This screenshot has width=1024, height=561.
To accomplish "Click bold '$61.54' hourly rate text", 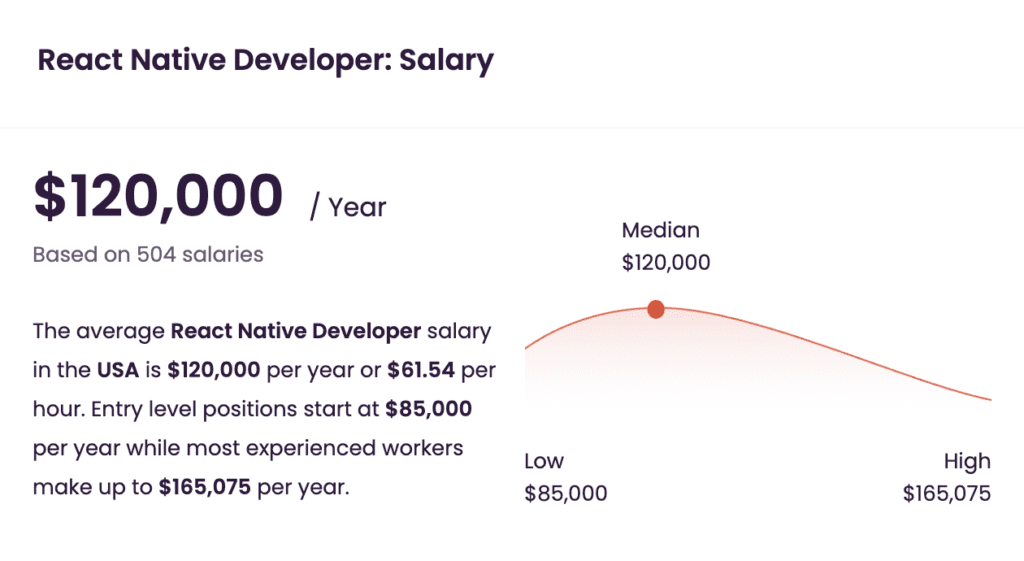I will tap(421, 370).
